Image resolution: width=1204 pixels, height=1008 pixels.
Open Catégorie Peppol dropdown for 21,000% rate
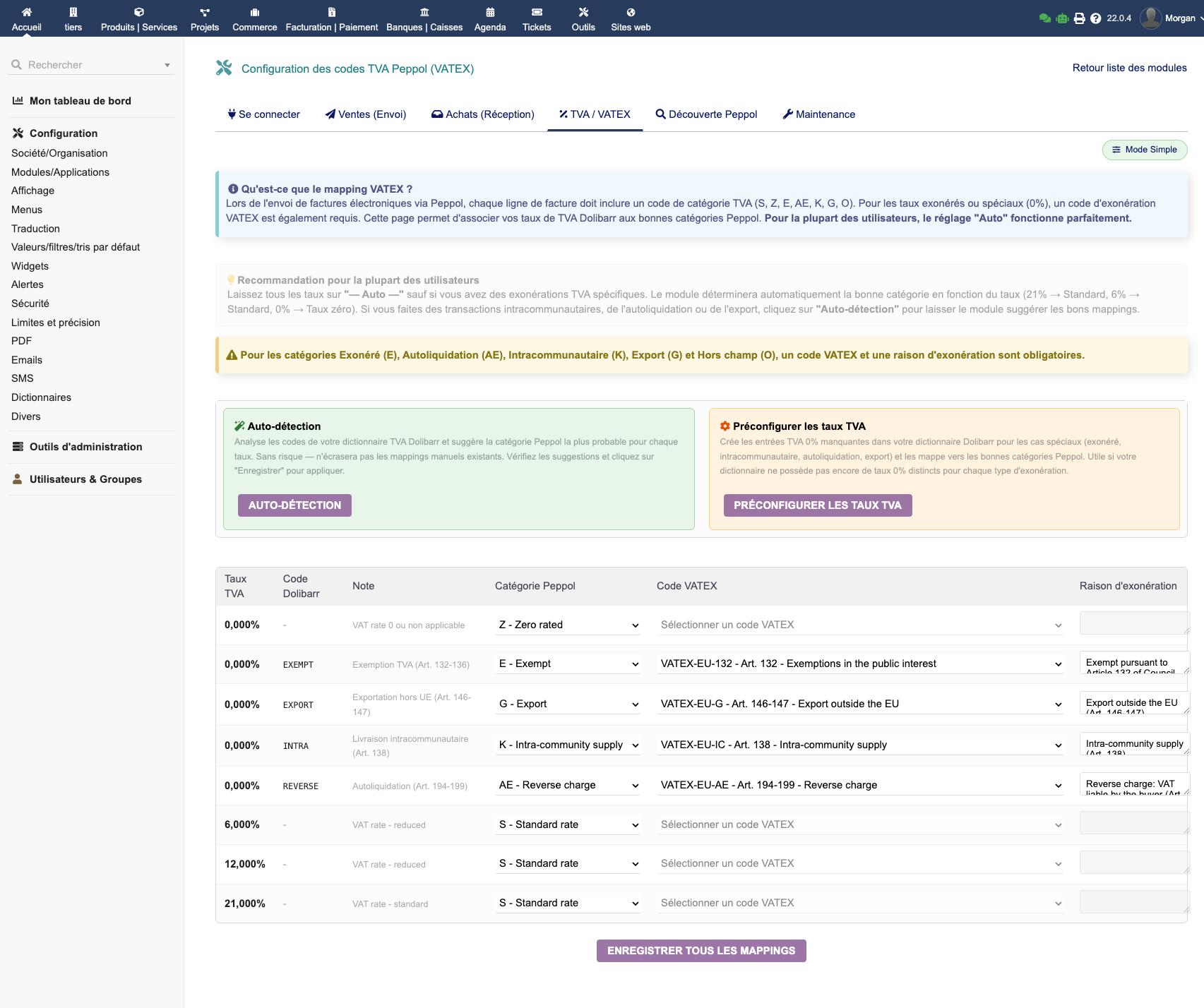(568, 904)
